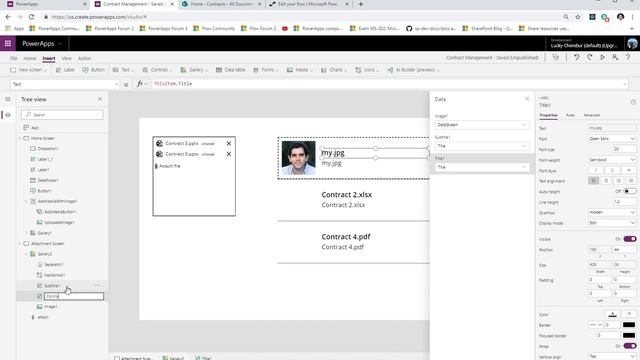Switch to the Rules tab in properties pane
The image size is (640, 360).
pyautogui.click(x=570, y=116)
